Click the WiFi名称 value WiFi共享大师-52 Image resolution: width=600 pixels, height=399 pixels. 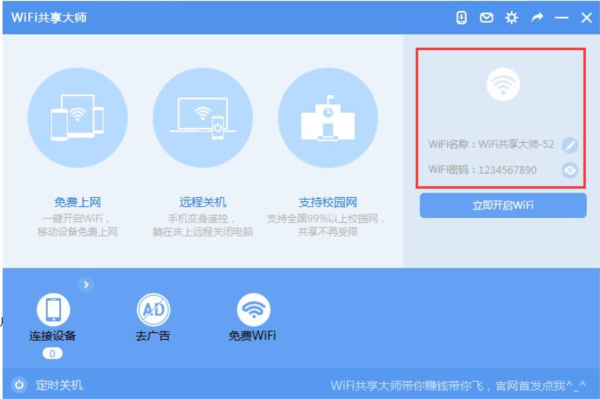point(516,144)
